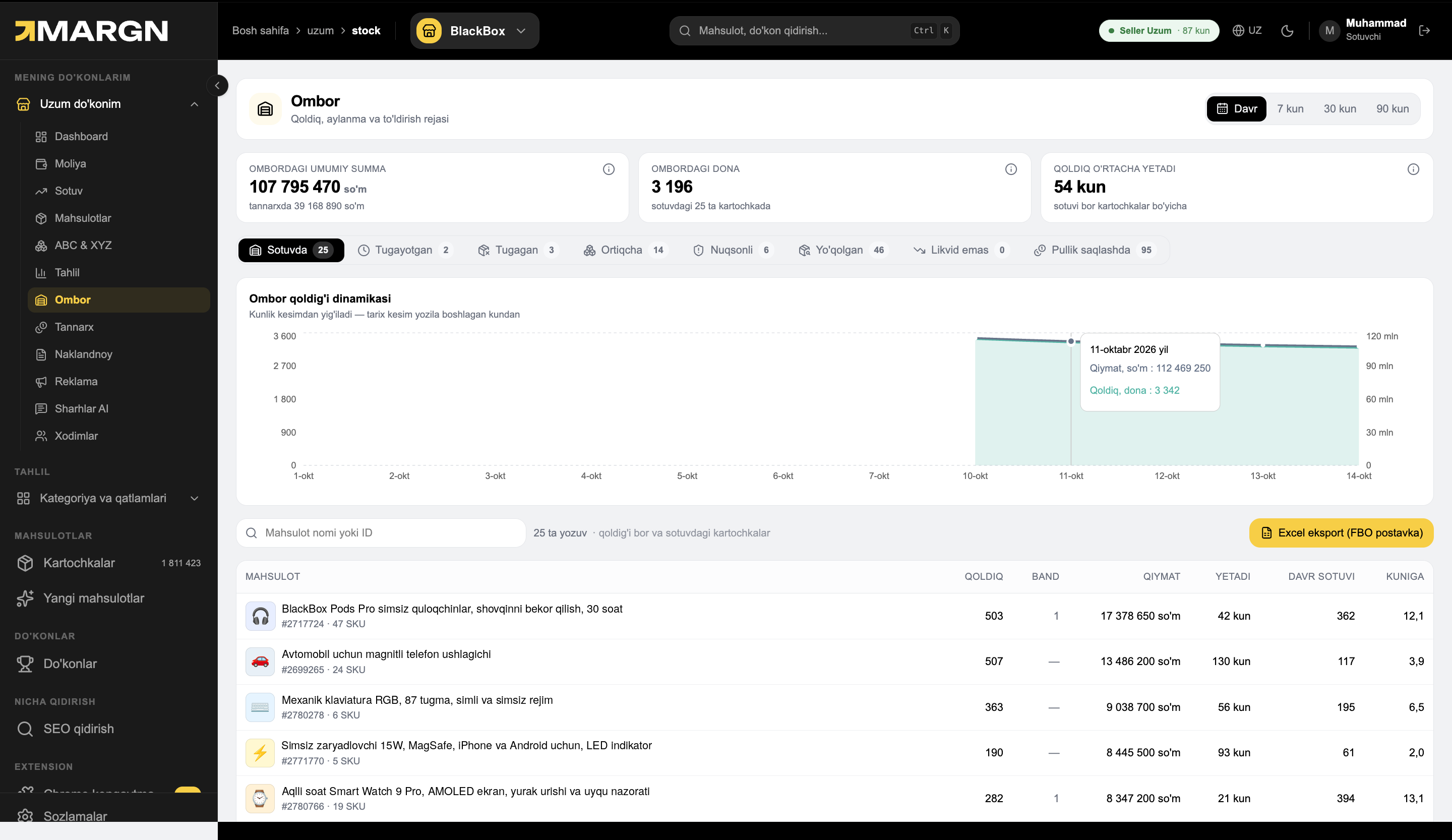
Task: Open ABC & XYZ analysis
Action: (x=118, y=246)
